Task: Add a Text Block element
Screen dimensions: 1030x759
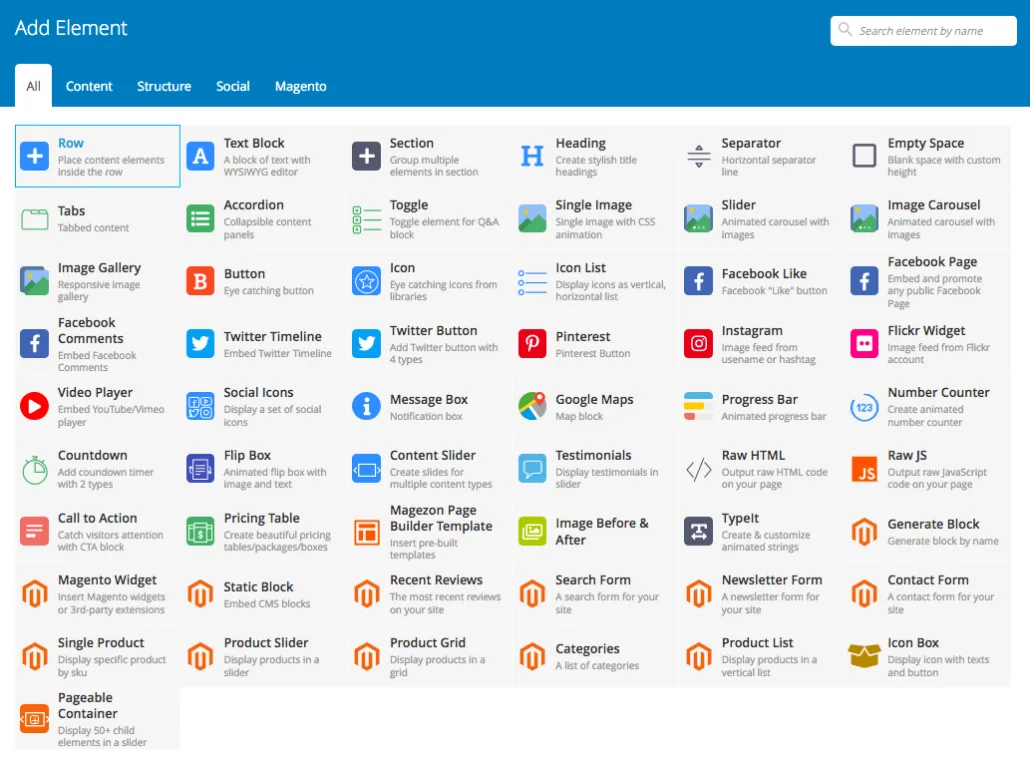Action: click(x=262, y=156)
